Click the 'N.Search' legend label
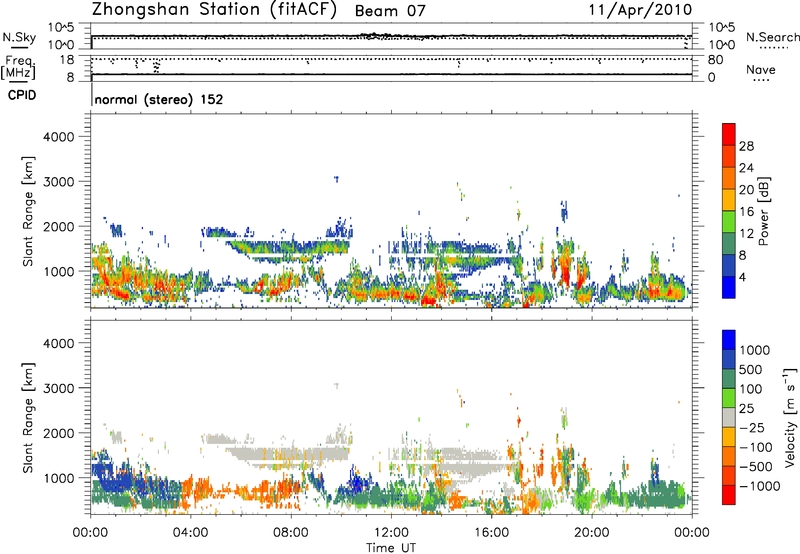Image resolution: width=800 pixels, height=554 pixels. click(x=772, y=37)
